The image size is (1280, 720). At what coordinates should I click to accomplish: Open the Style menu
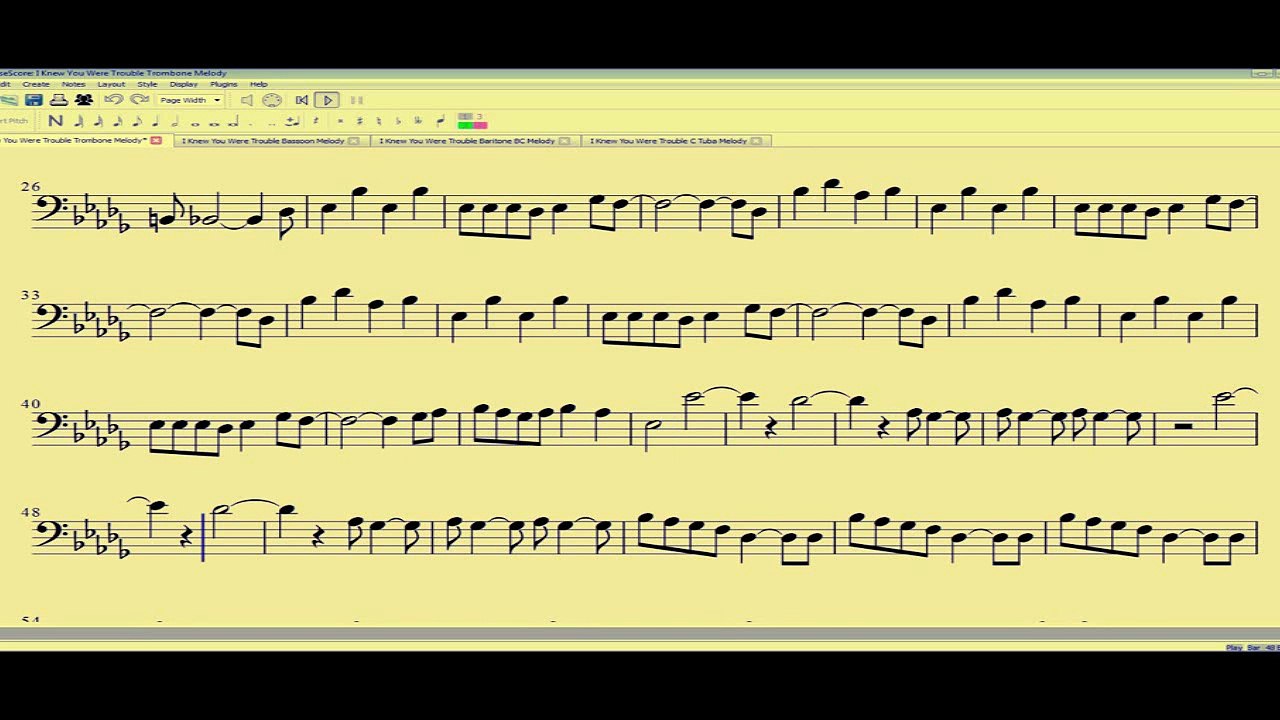[147, 84]
